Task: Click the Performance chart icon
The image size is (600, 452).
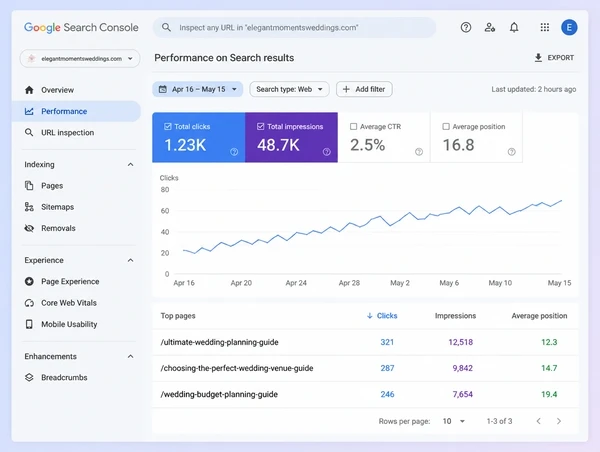Action: 29,111
